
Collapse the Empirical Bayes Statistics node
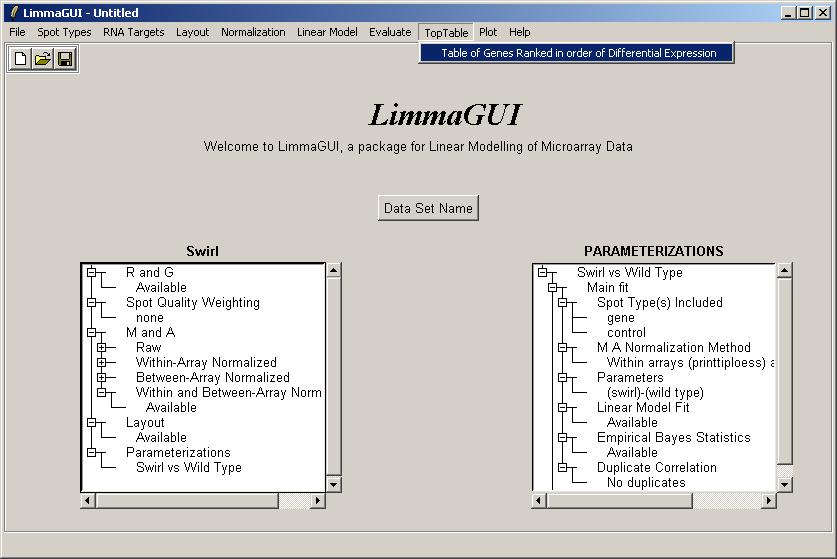[x=563, y=438]
